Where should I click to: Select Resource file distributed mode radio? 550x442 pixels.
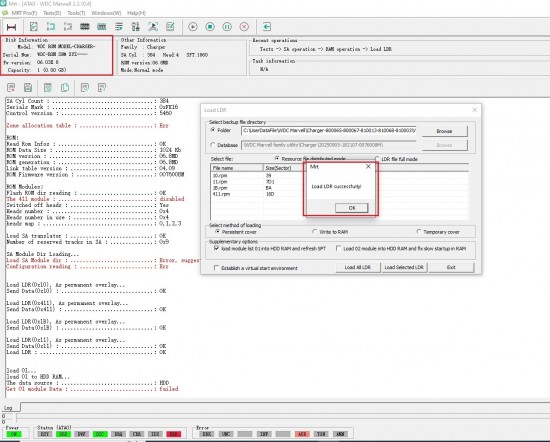(277, 159)
